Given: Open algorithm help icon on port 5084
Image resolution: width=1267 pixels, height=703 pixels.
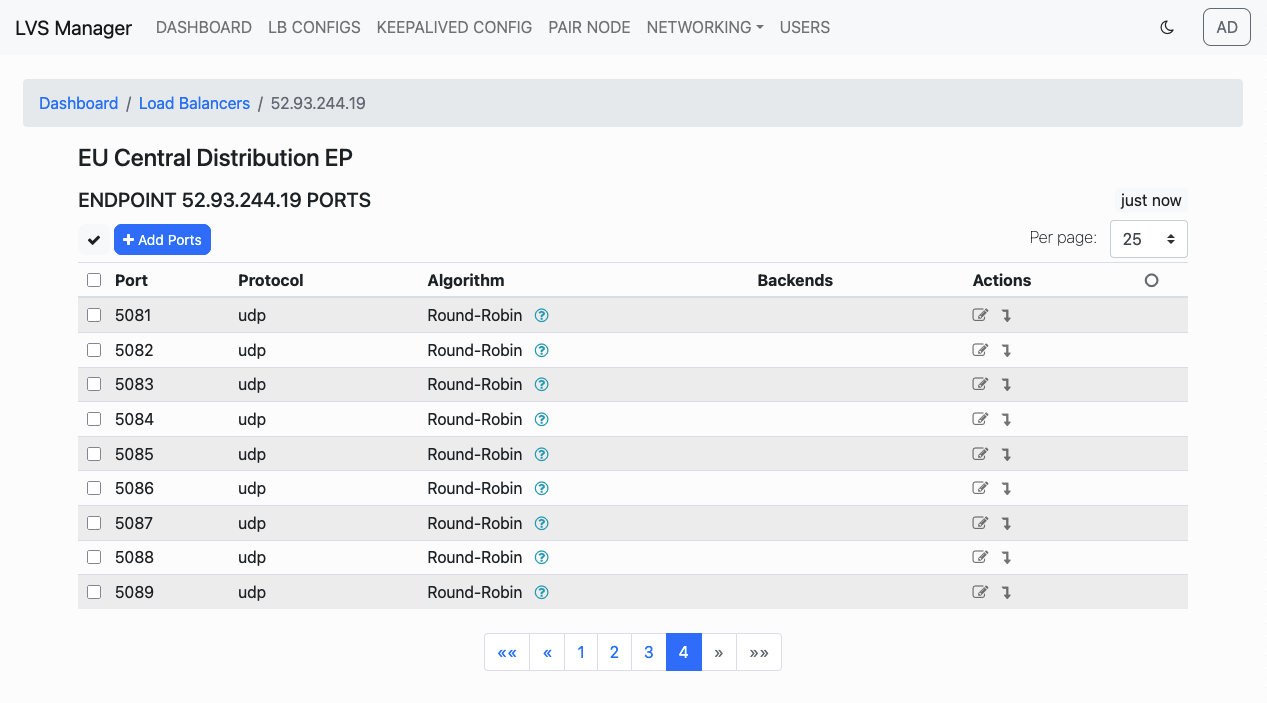Looking at the screenshot, I should click(542, 419).
